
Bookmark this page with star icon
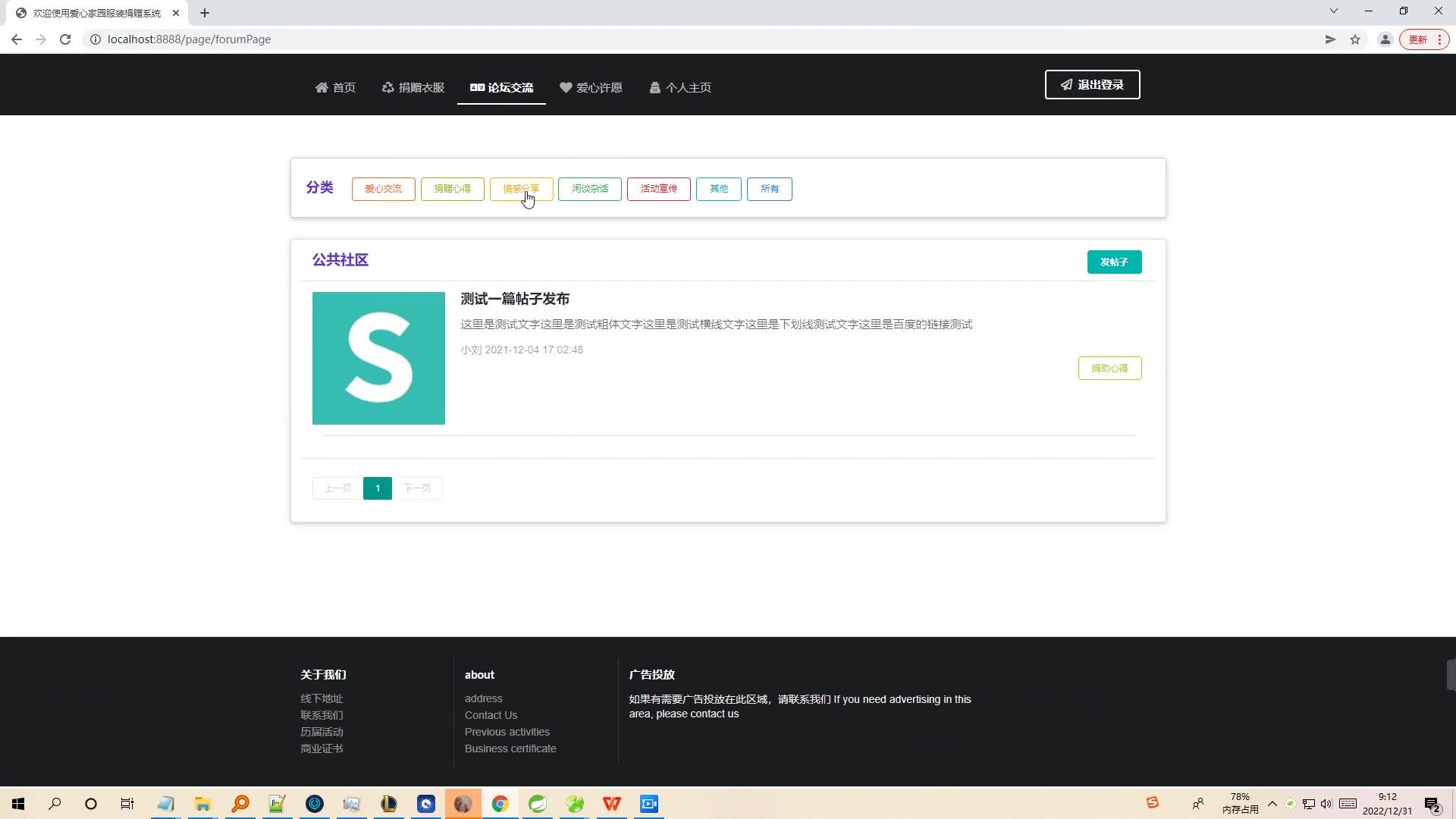pos(1355,39)
